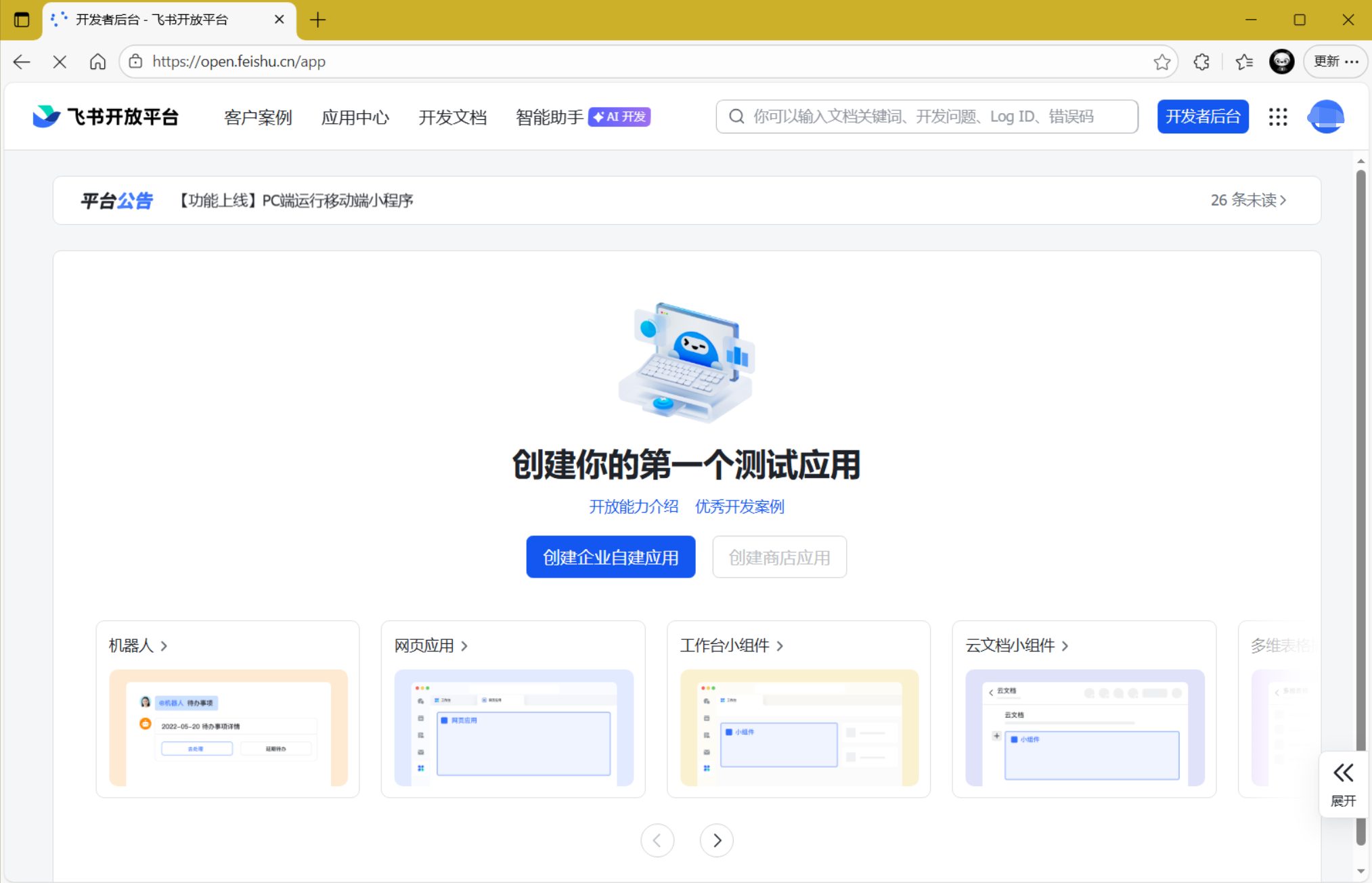Viewport: 1372px width, 883px height.
Task: Click the browser home button
Action: [x=97, y=62]
